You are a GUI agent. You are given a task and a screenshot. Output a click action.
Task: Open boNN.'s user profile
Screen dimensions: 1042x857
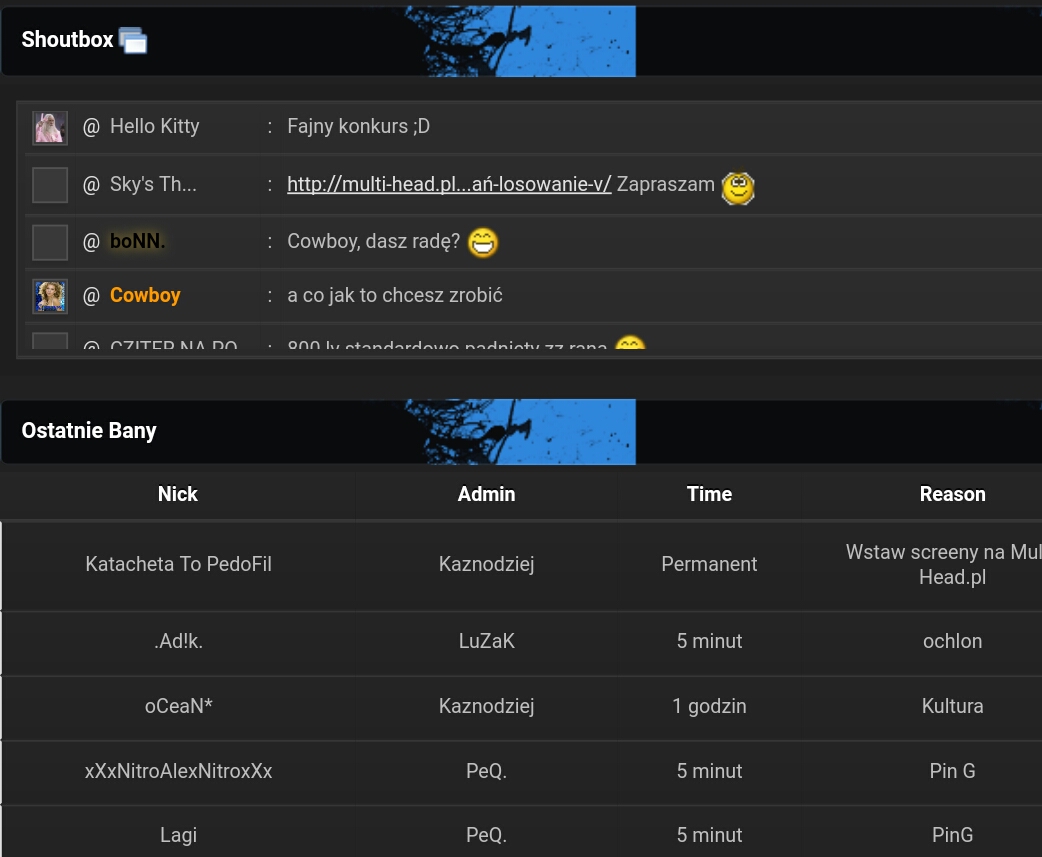pos(137,241)
